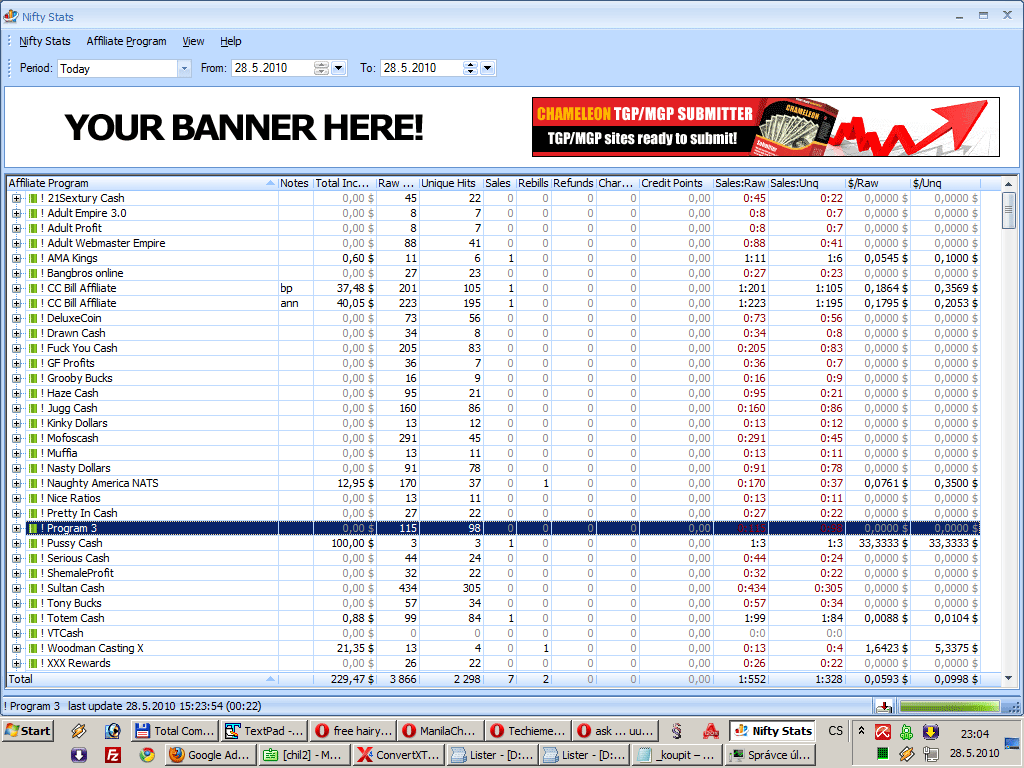Click the purple download icon in quick launch

coord(78,755)
